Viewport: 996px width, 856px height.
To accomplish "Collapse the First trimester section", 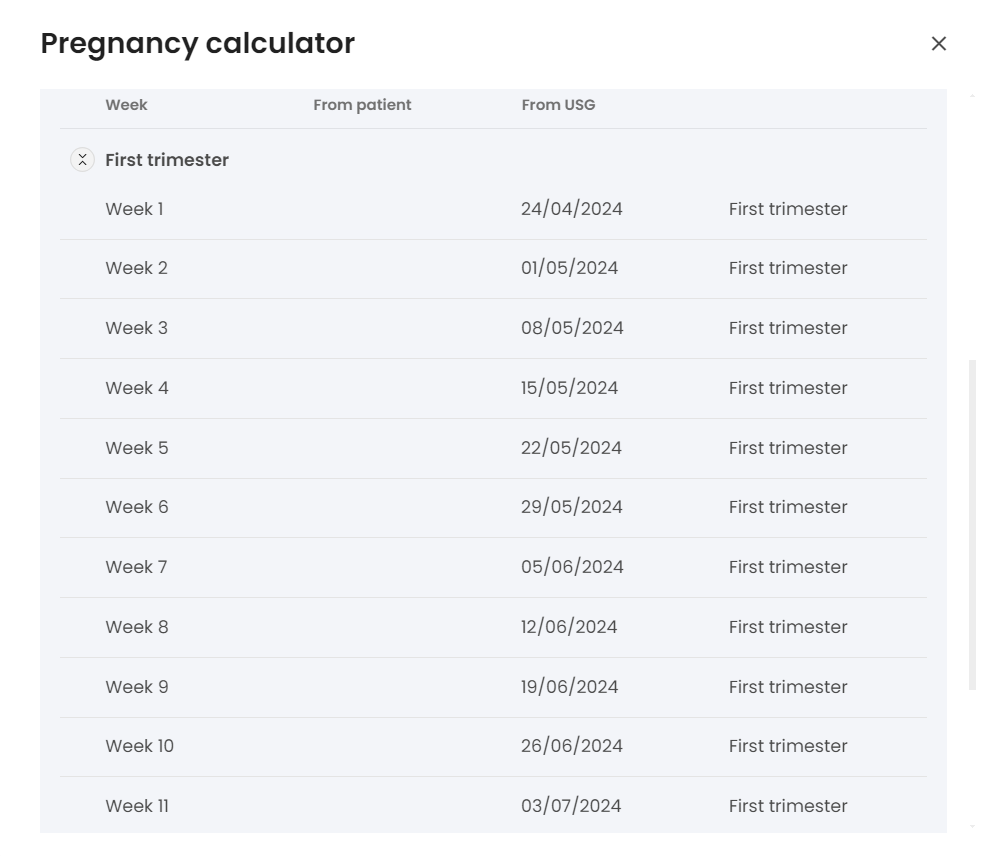I will tap(82, 160).
